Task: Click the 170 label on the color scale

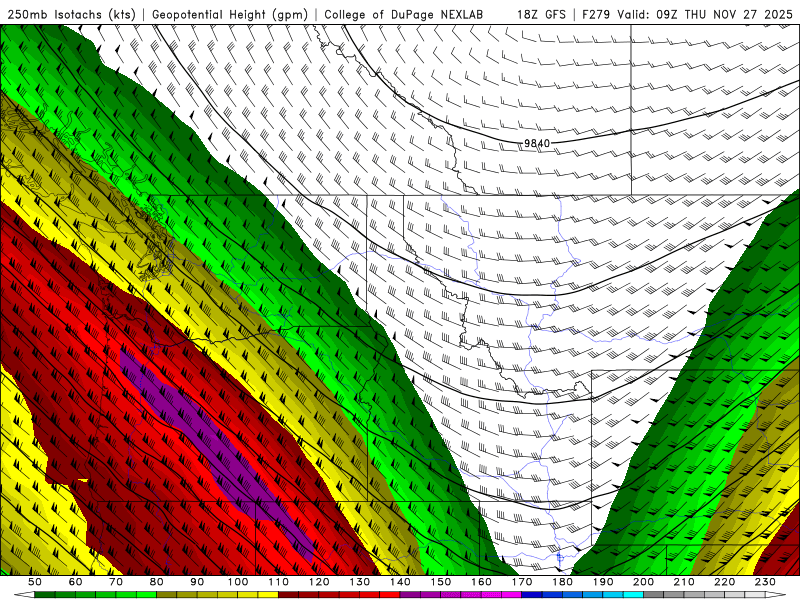Action: 522,582
